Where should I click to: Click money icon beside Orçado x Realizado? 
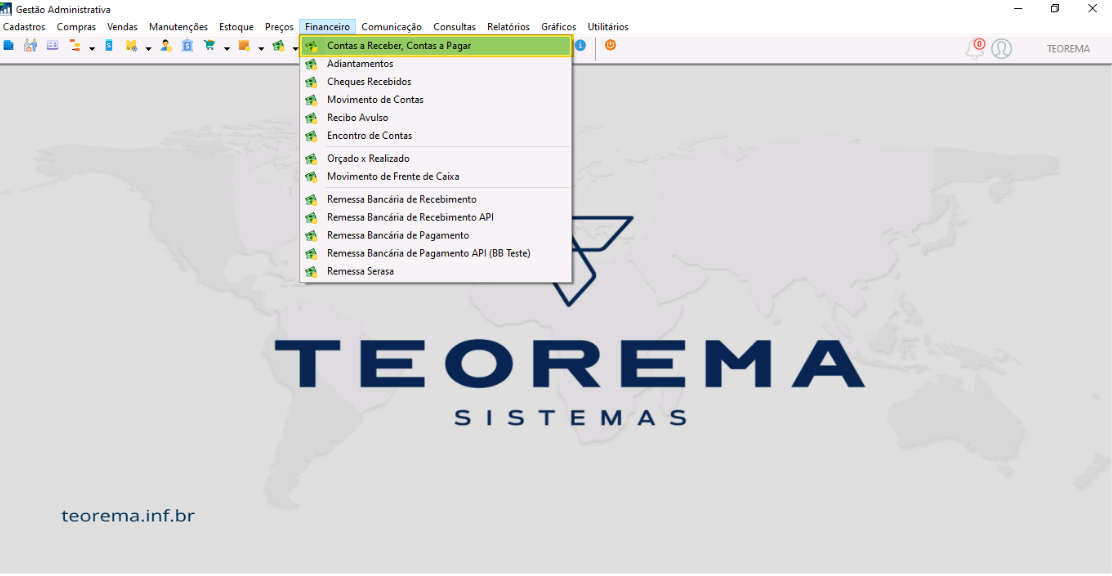click(311, 160)
